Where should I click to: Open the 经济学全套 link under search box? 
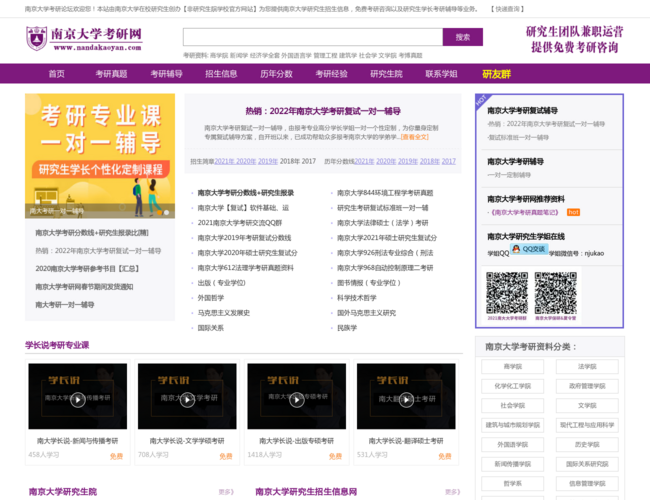264,56
